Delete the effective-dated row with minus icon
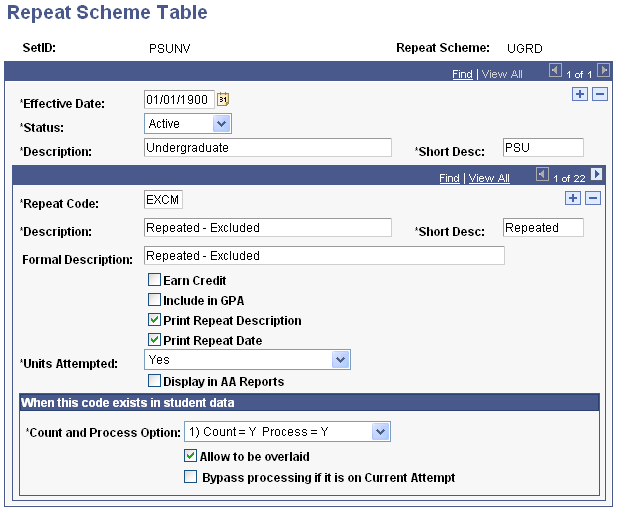The width and height of the screenshot is (617, 511). click(600, 94)
